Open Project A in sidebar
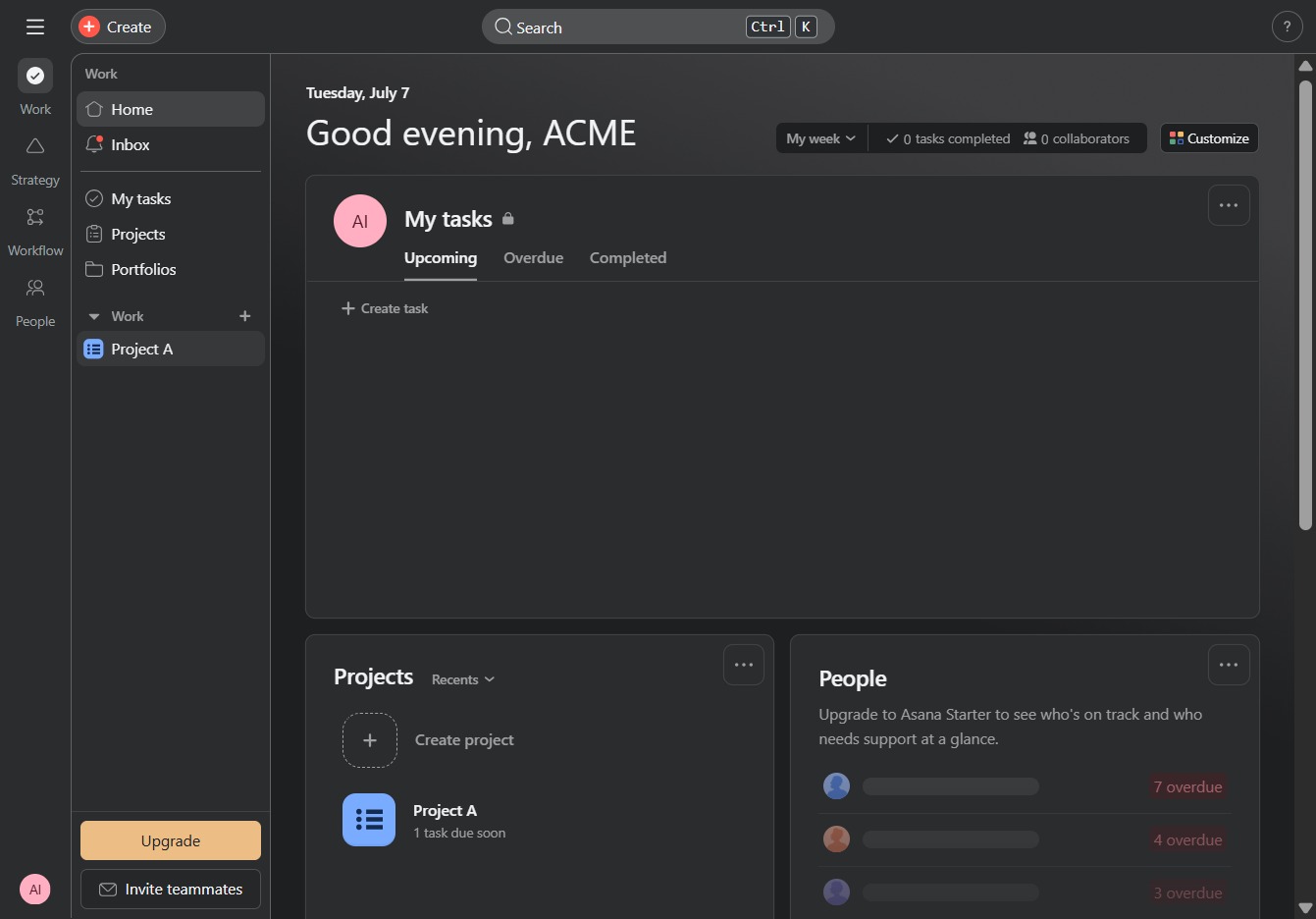 coord(171,349)
